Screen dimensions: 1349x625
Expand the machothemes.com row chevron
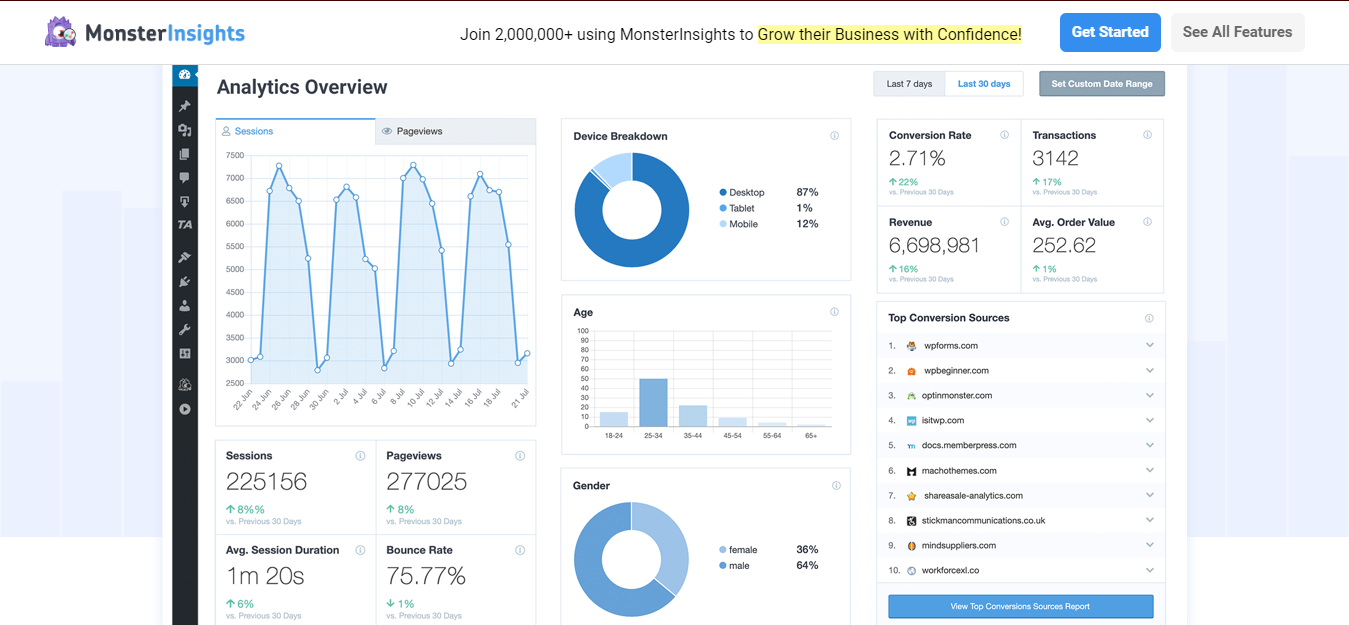1150,470
